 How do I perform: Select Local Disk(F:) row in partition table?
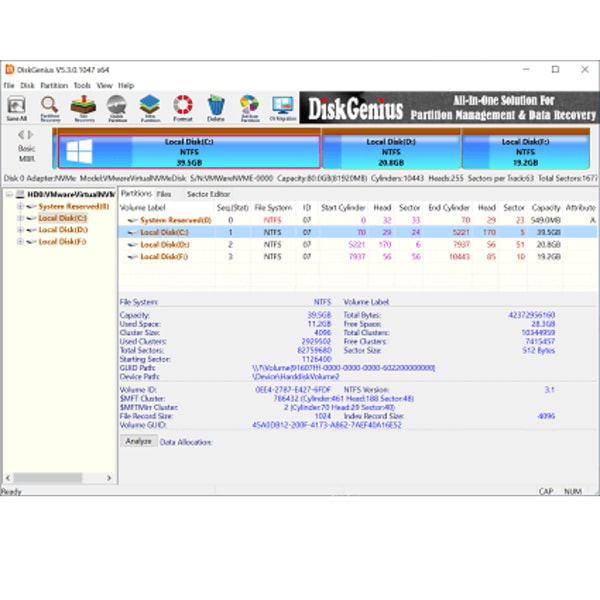(x=359, y=257)
